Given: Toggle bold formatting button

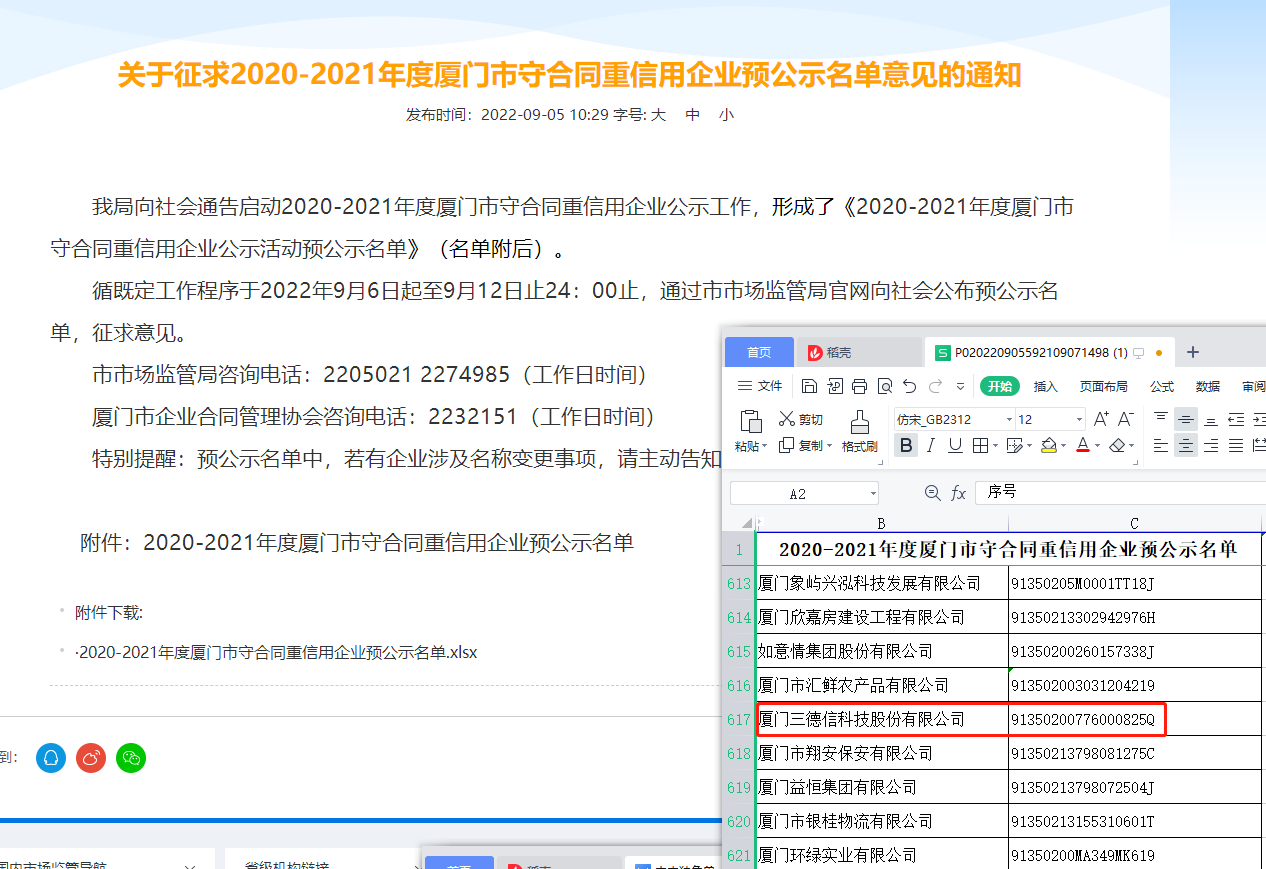Looking at the screenshot, I should point(906,446).
